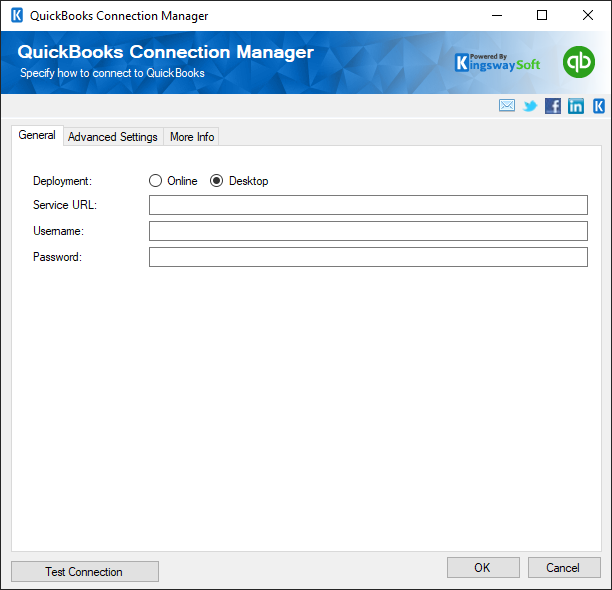The image size is (612, 590).
Task: Click the Username label text
Action: (x=59, y=231)
